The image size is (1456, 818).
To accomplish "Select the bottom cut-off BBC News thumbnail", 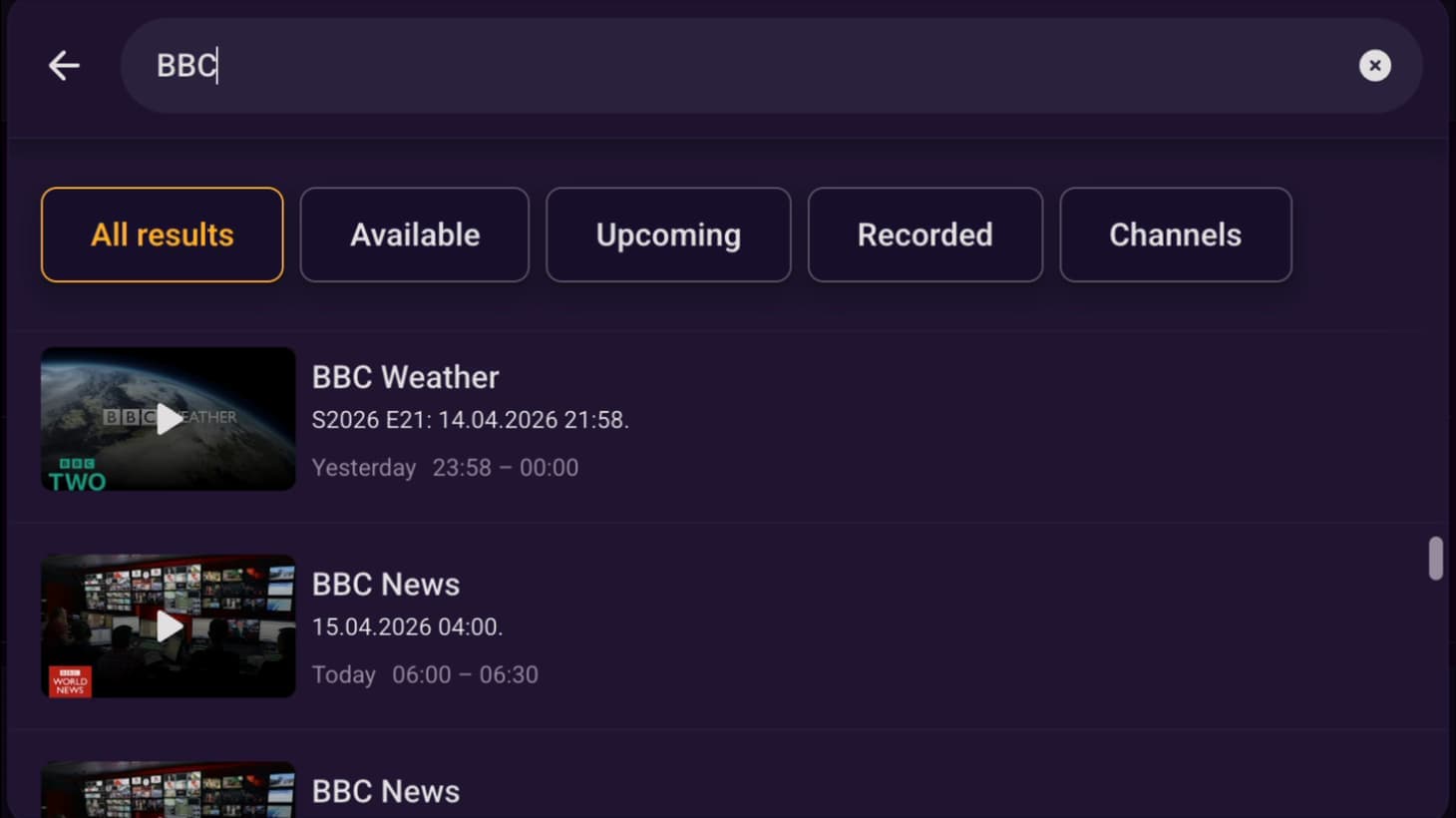I will [x=168, y=790].
